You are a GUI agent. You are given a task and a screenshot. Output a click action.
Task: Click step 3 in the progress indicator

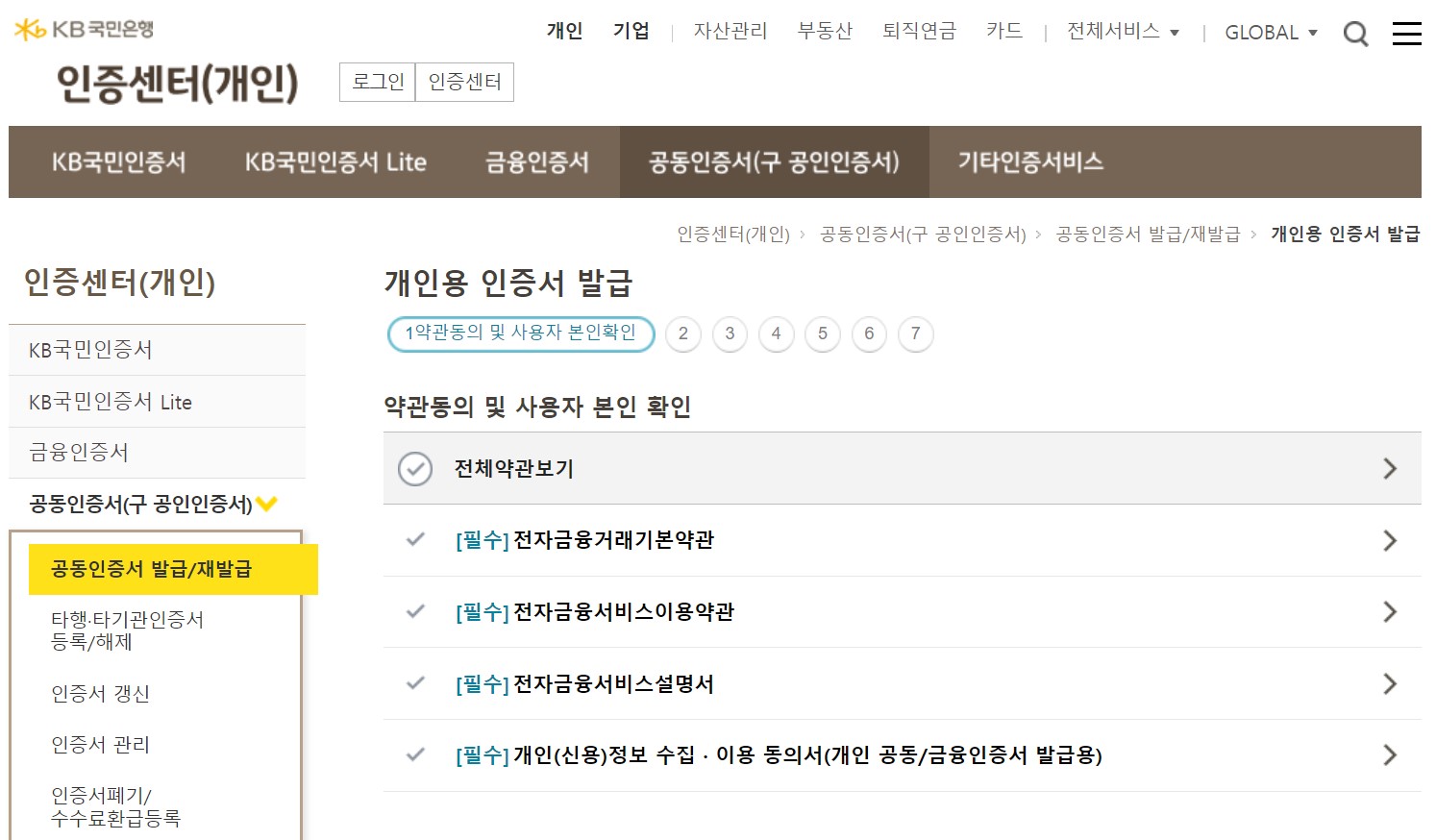click(x=730, y=334)
